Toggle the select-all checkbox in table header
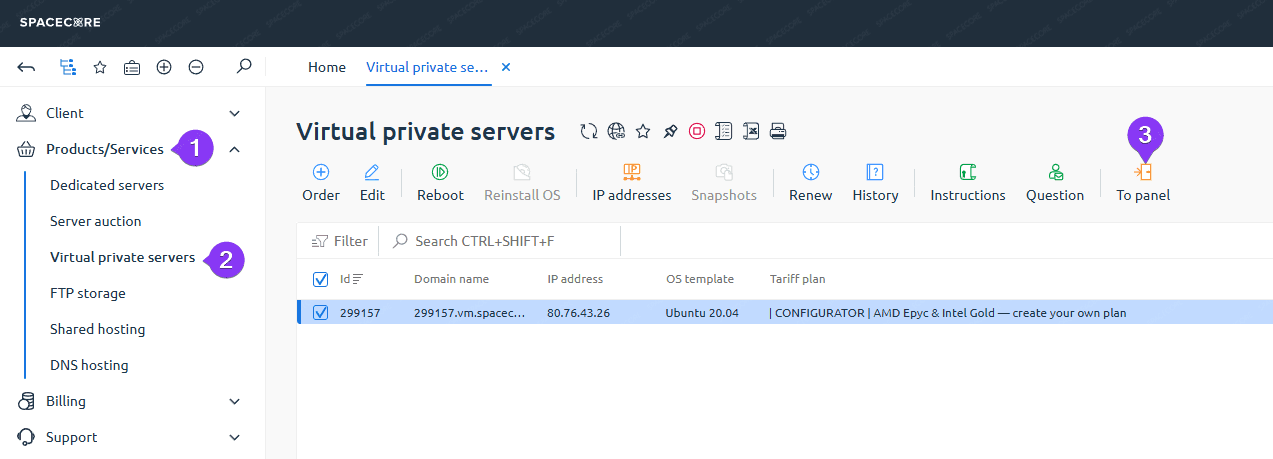Viewport: 1273px width, 459px height. click(x=321, y=279)
